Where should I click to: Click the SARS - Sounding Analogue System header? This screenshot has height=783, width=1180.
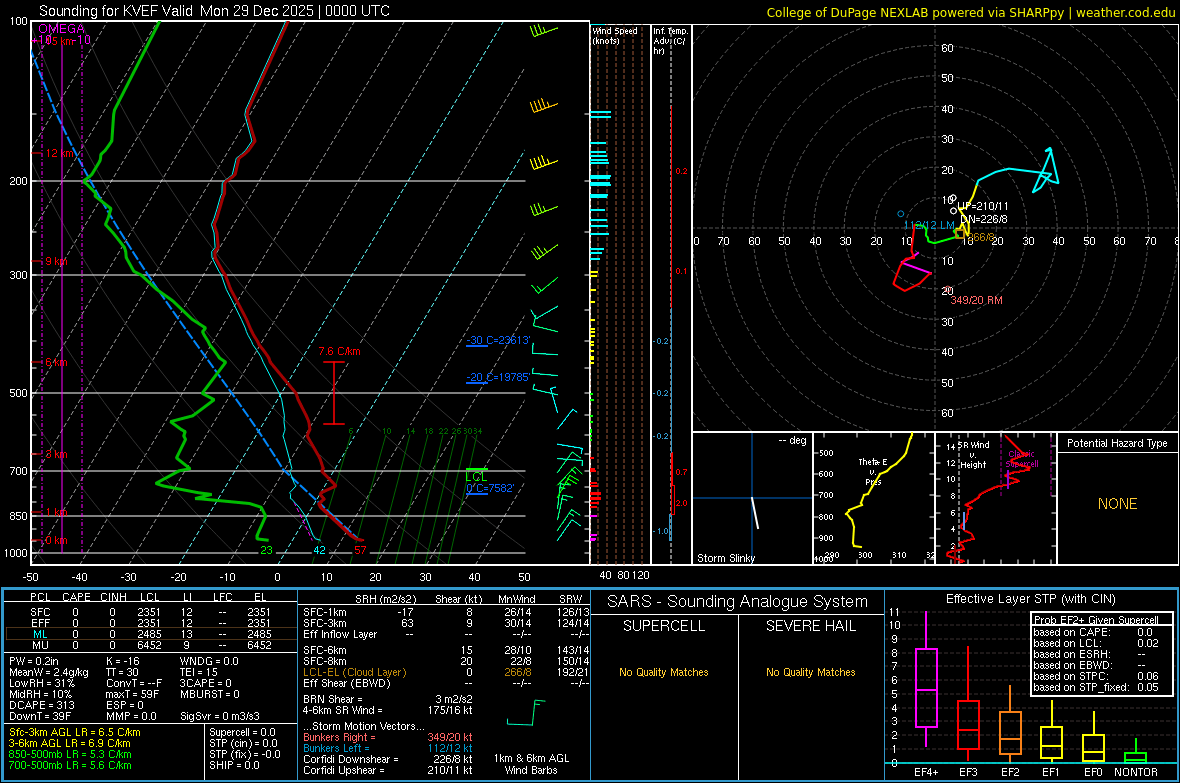click(x=738, y=602)
